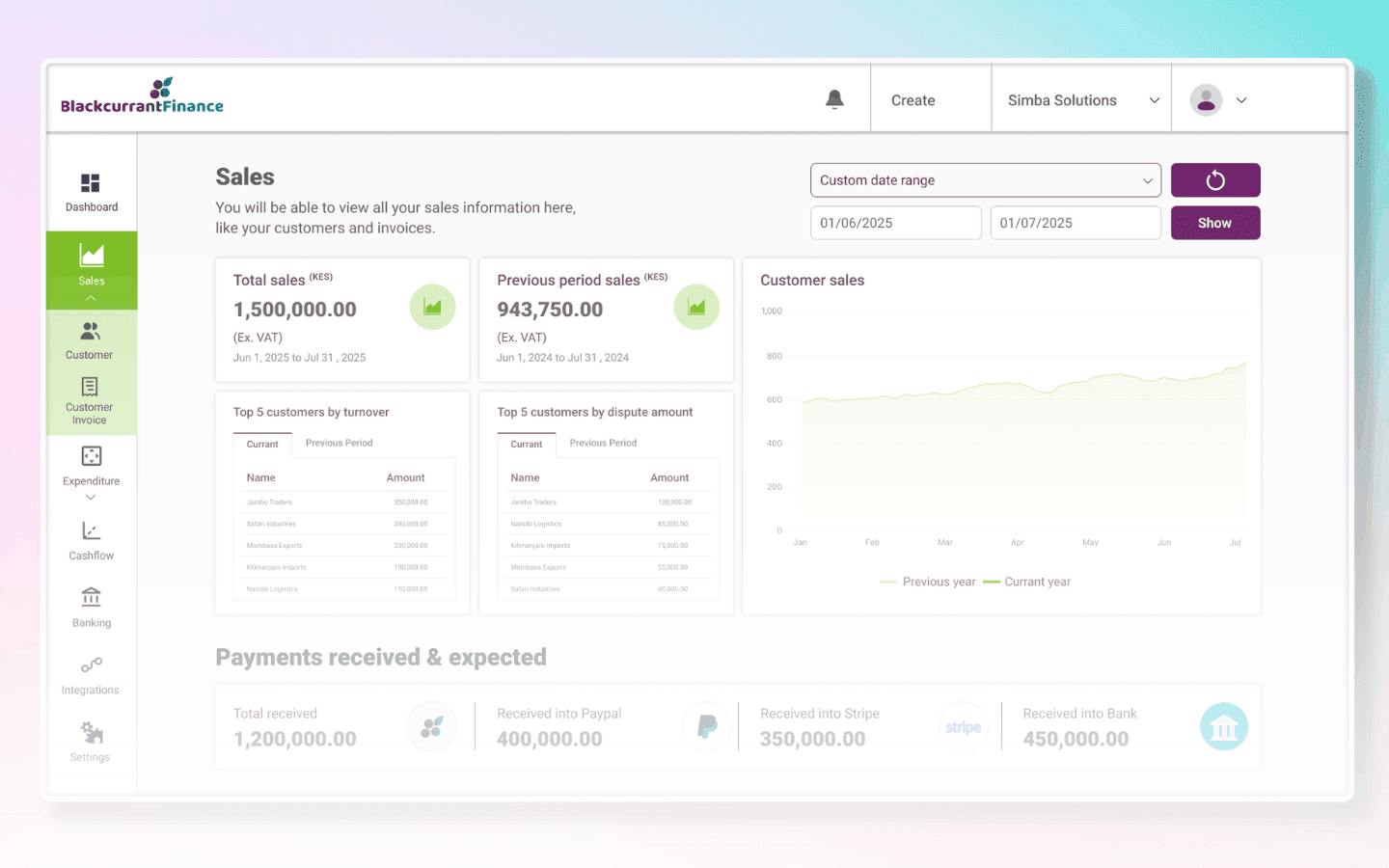Viewport: 1389px width, 868px height.
Task: Click Nairobi Logistics in the dispute table
Action: click(x=535, y=524)
